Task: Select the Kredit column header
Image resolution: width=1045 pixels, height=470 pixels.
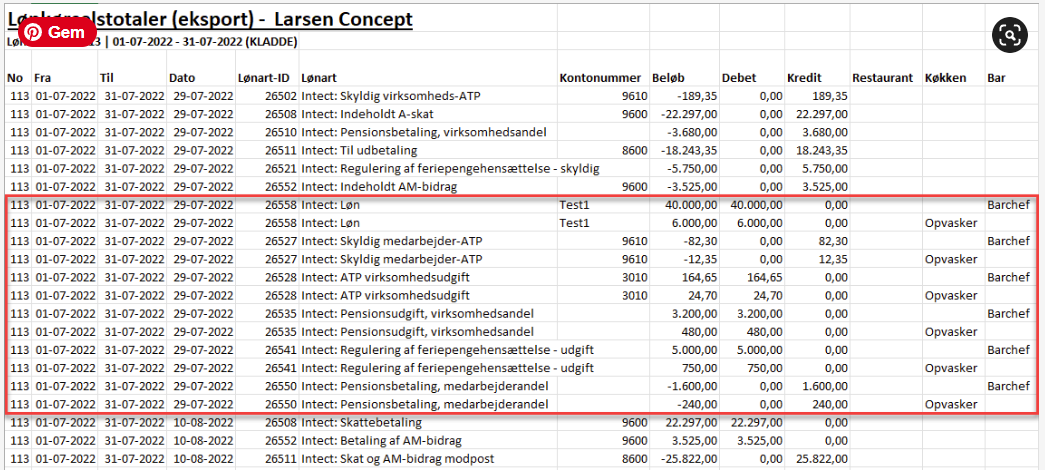Action: pyautogui.click(x=803, y=78)
